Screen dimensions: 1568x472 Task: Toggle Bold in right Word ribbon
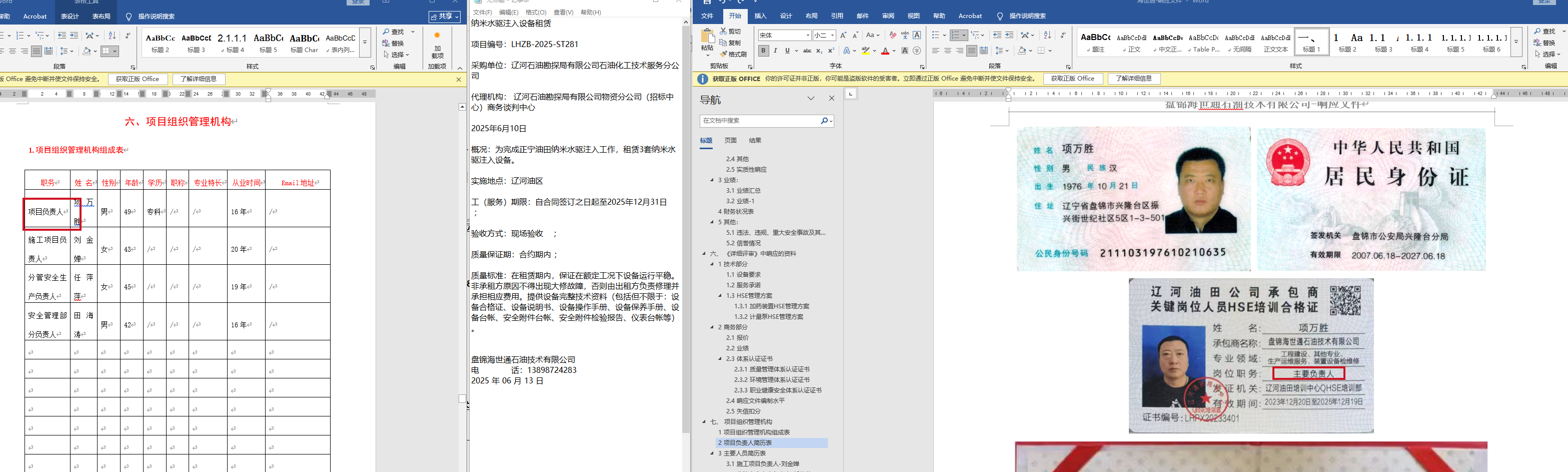click(x=763, y=51)
